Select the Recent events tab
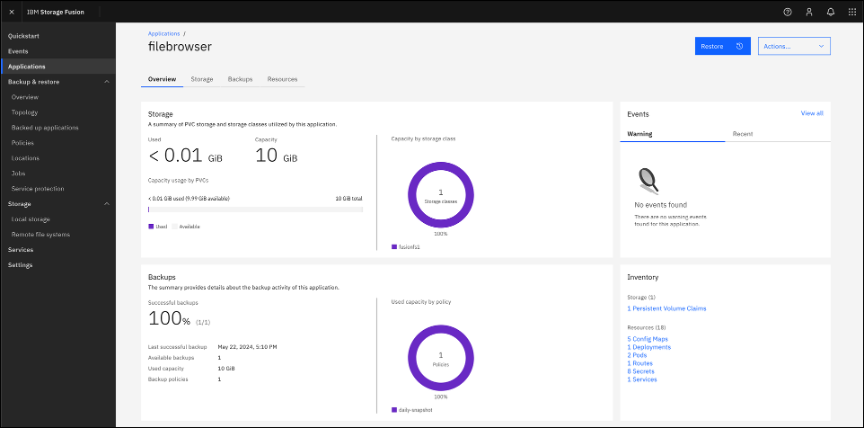 click(742, 133)
